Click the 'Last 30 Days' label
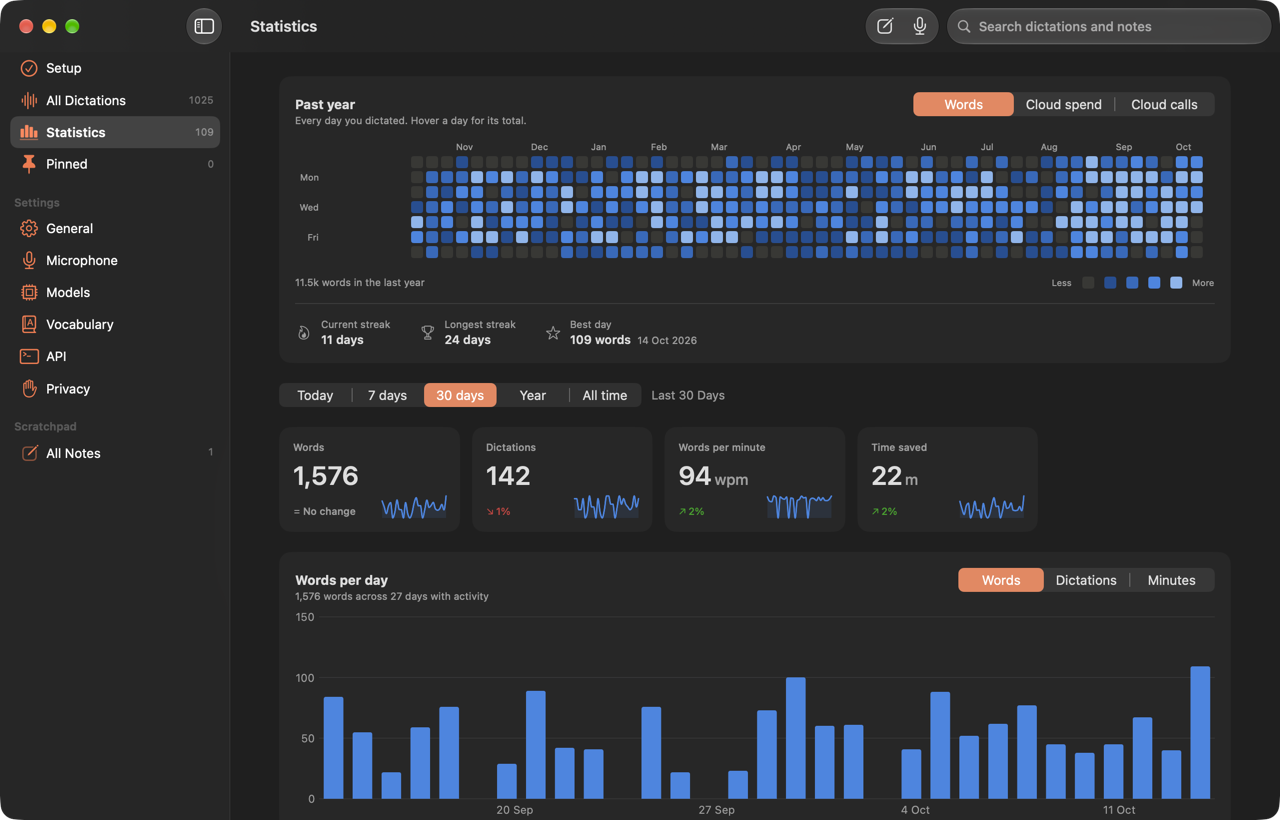 coord(688,395)
